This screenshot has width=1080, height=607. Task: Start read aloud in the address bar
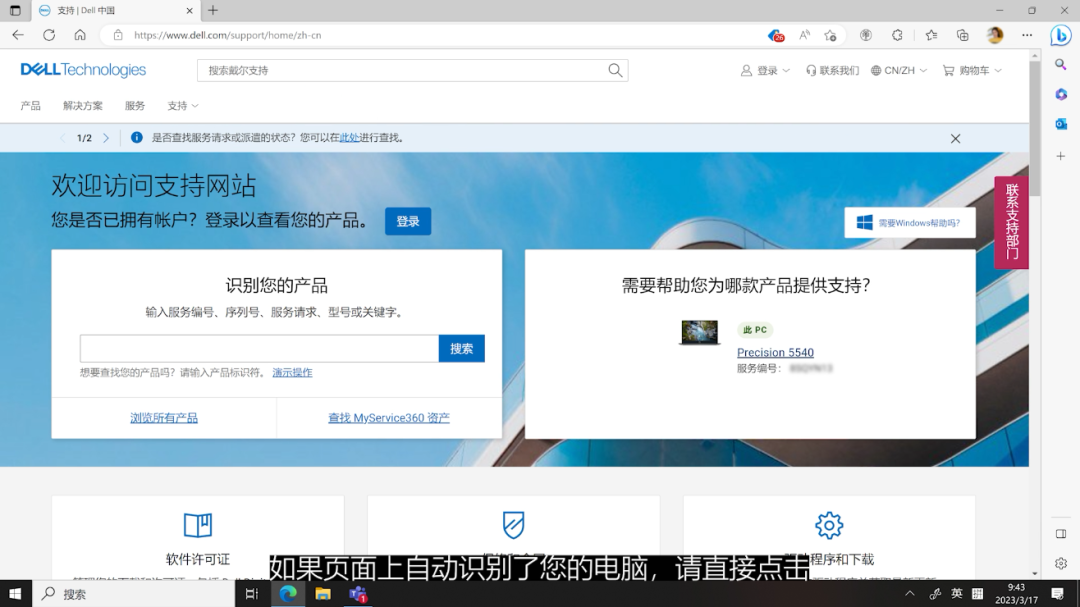point(803,35)
